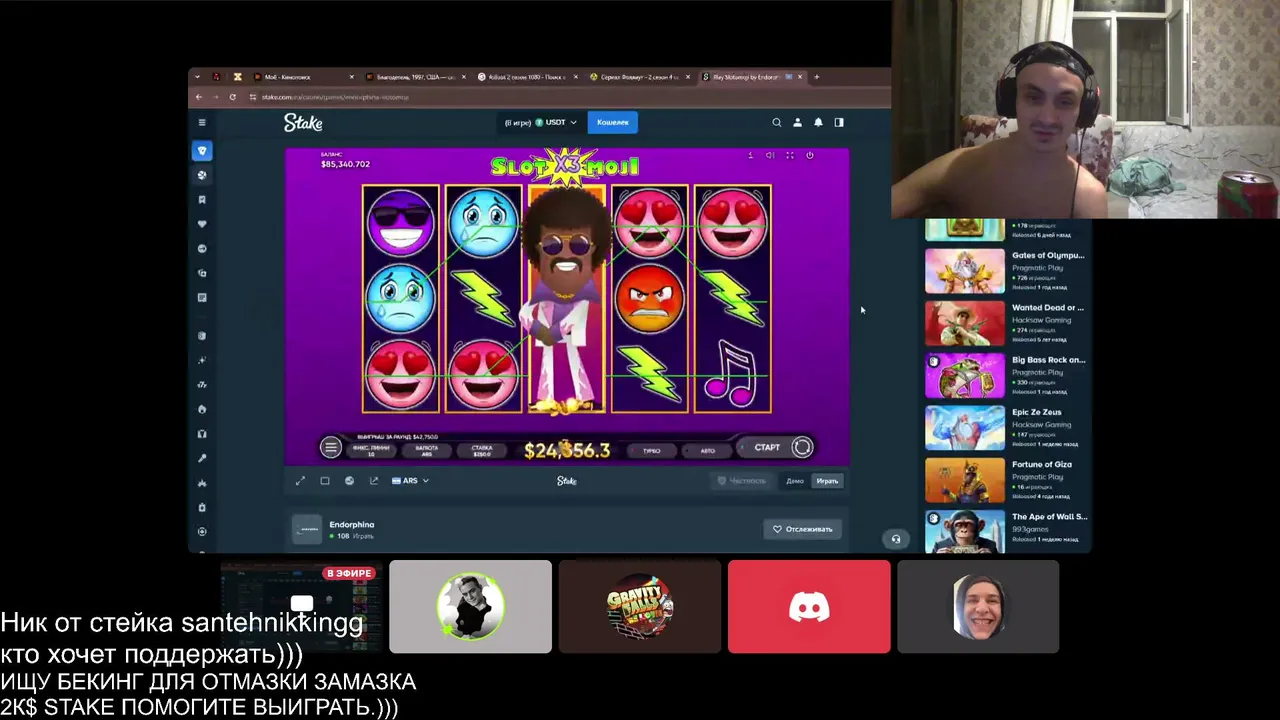Click the Отслеживать follow button
Screen dimensions: 1280x720
click(x=802, y=529)
